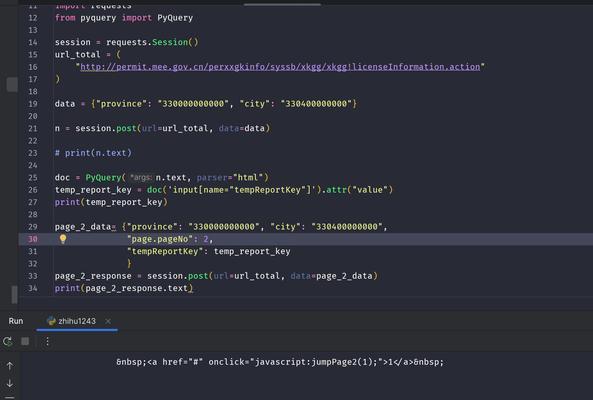Show intention actions via lightbulb icon
593x400 pixels.
(63, 239)
